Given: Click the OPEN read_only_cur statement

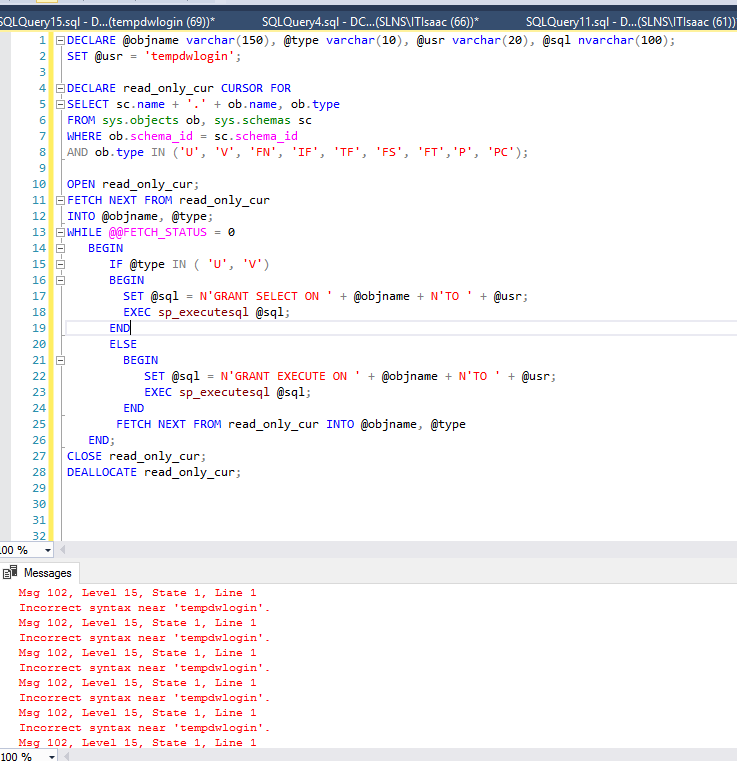Looking at the screenshot, I should pos(133,184).
